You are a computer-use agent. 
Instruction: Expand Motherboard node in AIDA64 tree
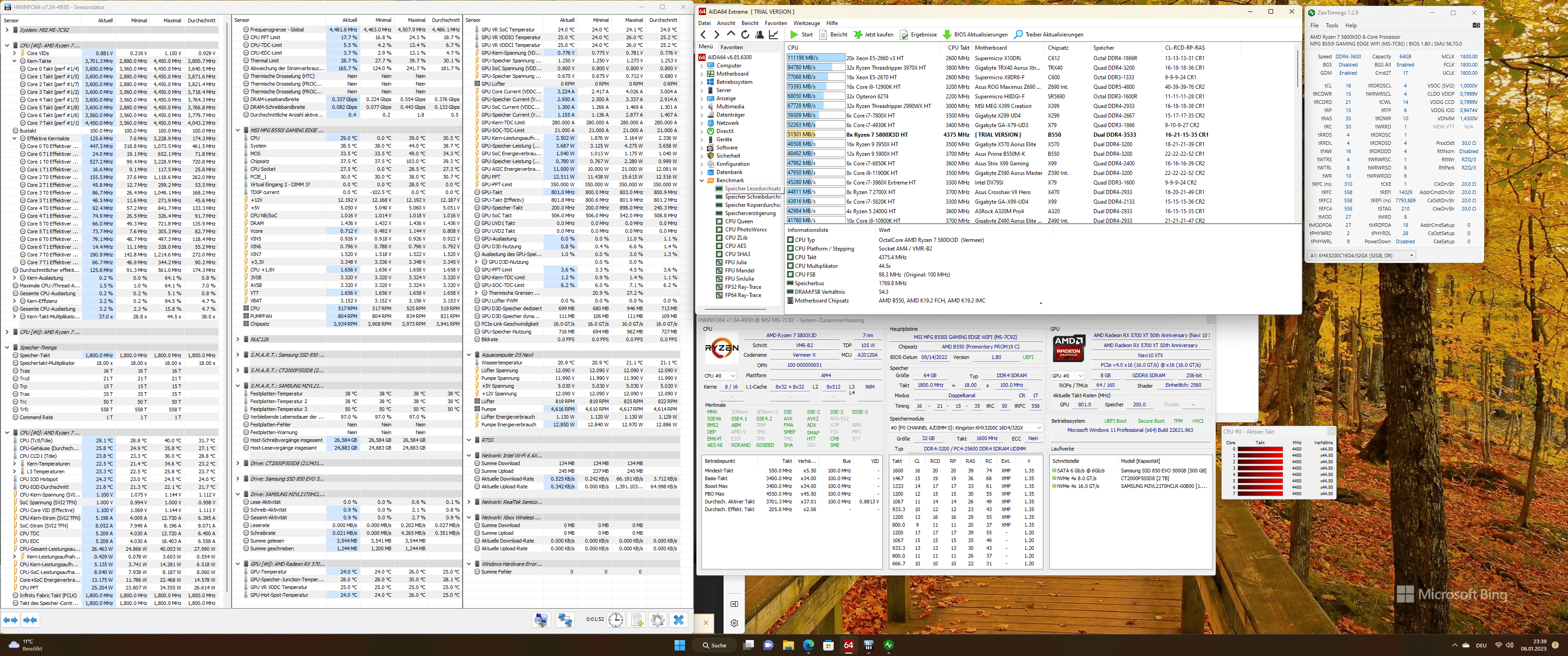click(702, 74)
